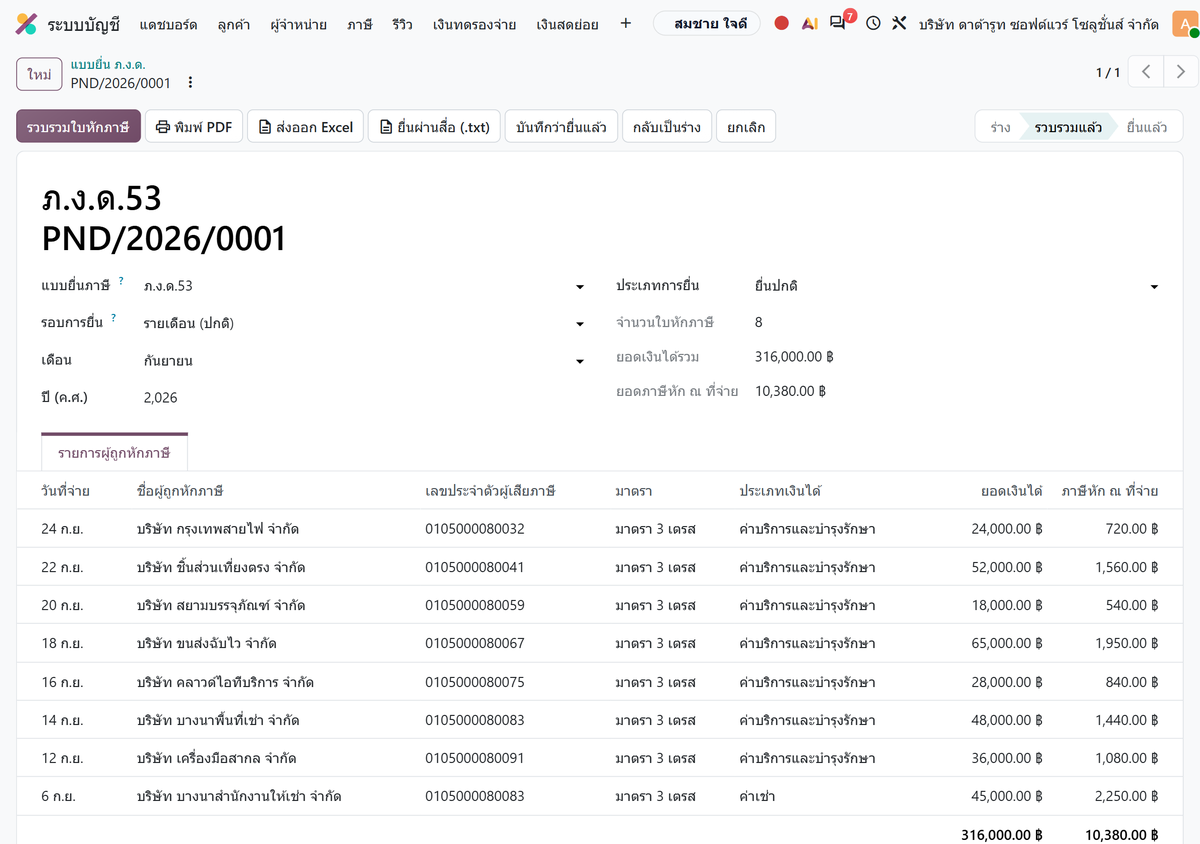Click the กลับเป็นร่าง button
Viewport: 1200px width, 844px height.
(667, 127)
